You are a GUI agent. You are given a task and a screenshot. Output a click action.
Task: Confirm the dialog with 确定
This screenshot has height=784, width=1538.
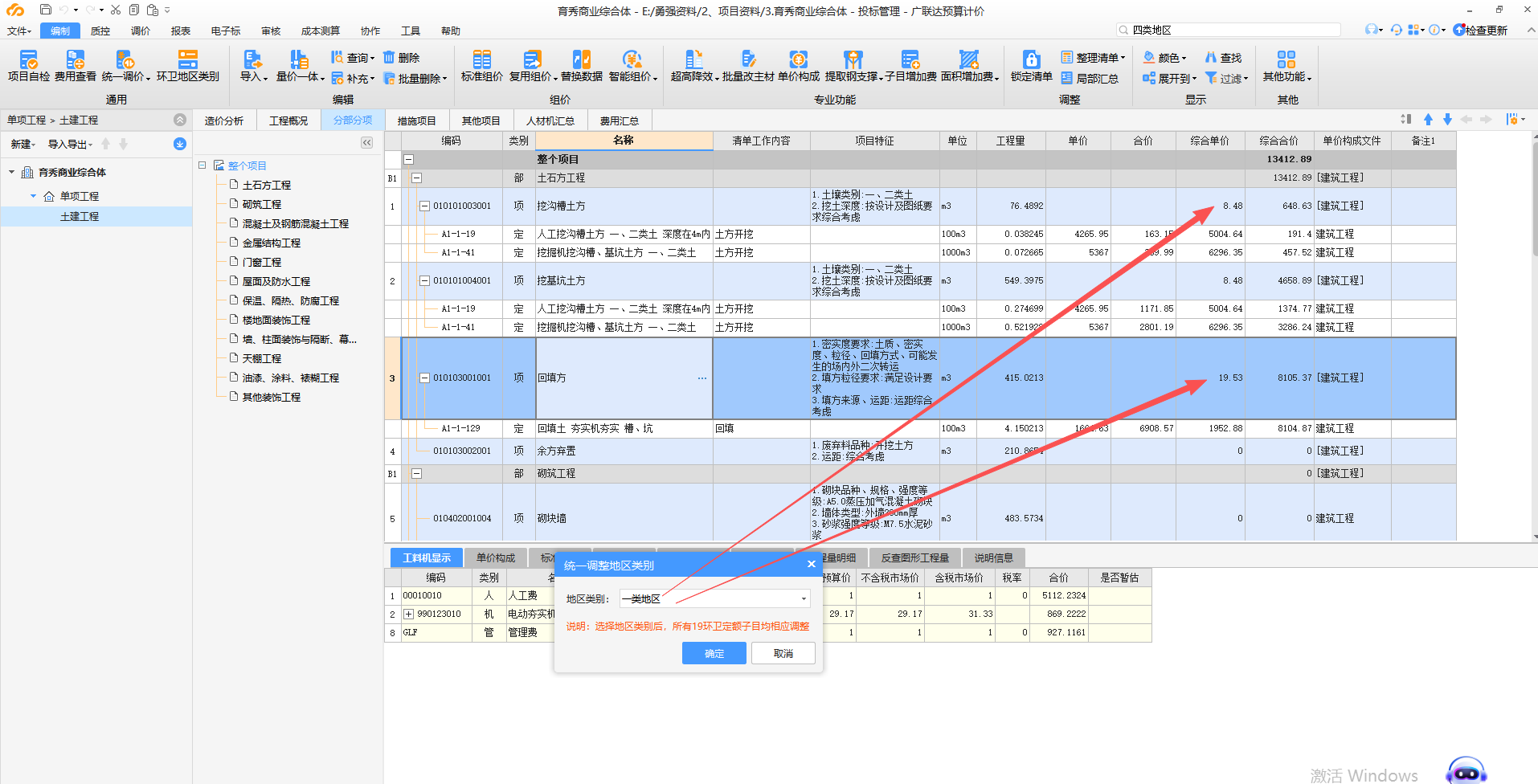tap(714, 653)
